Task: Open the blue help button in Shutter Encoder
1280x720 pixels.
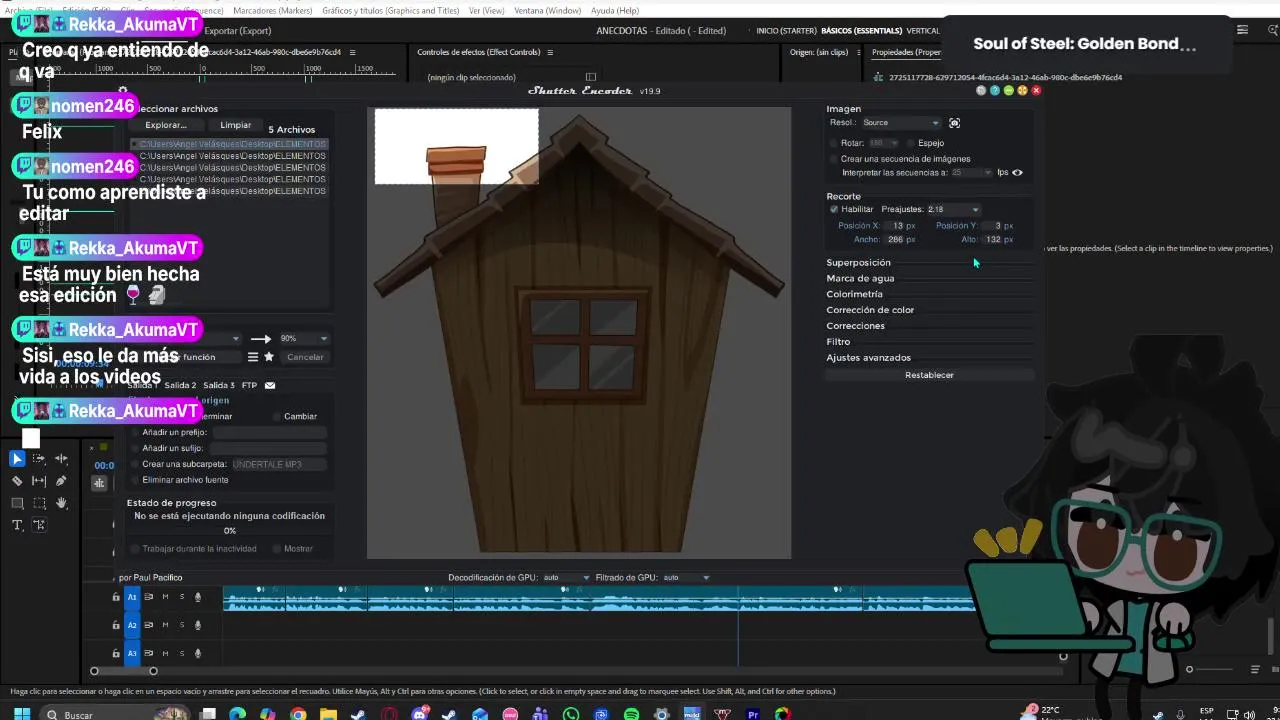Action: pyautogui.click(x=994, y=91)
